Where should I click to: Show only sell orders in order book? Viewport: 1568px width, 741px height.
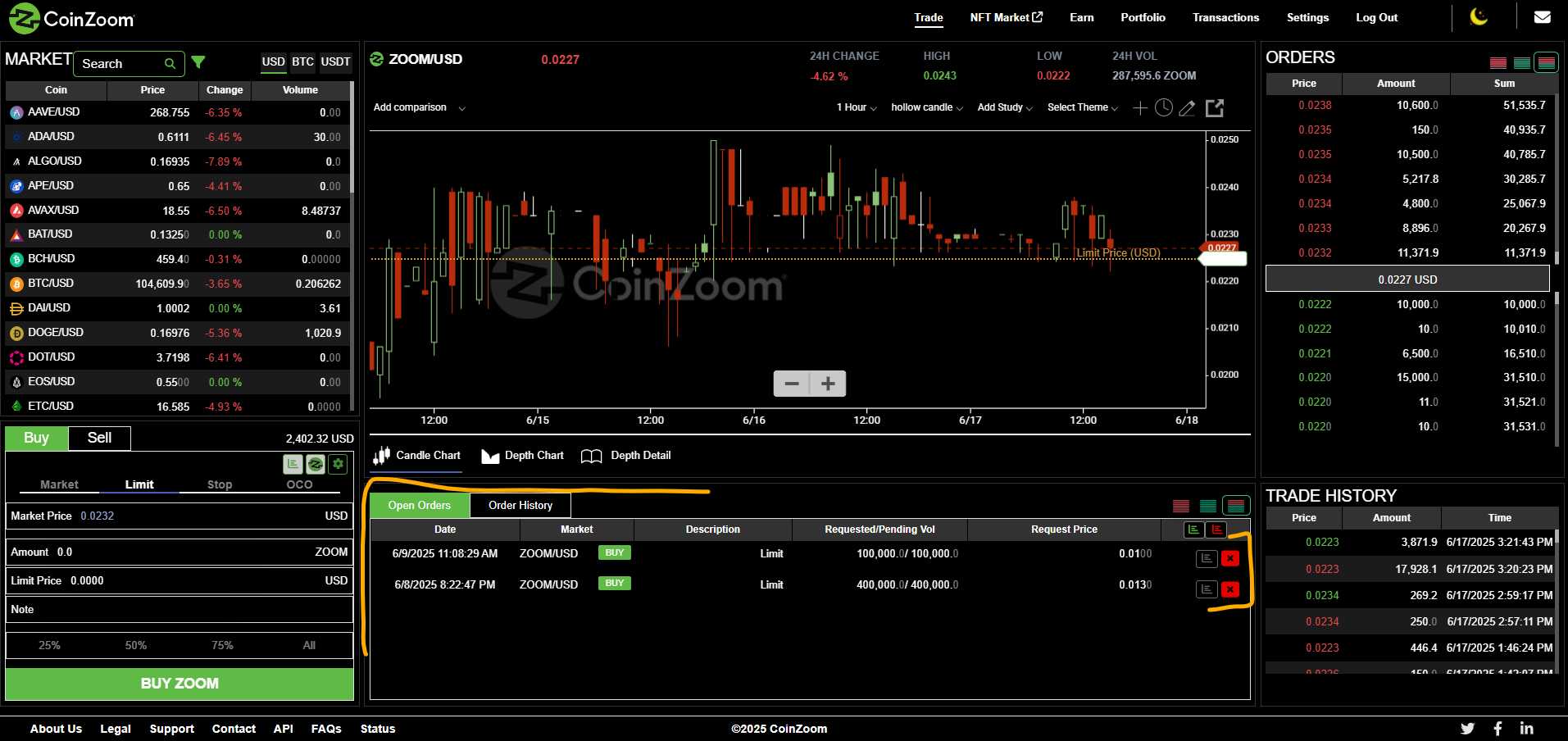coord(1498,63)
